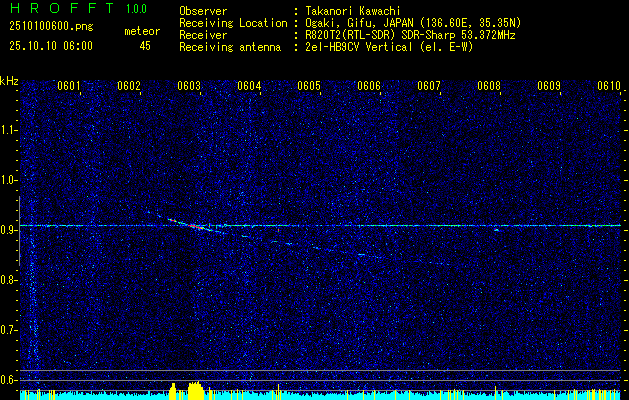Viewport: 629px width, 400px height.
Task: Click the 0610 time marker
Action: tap(609, 86)
